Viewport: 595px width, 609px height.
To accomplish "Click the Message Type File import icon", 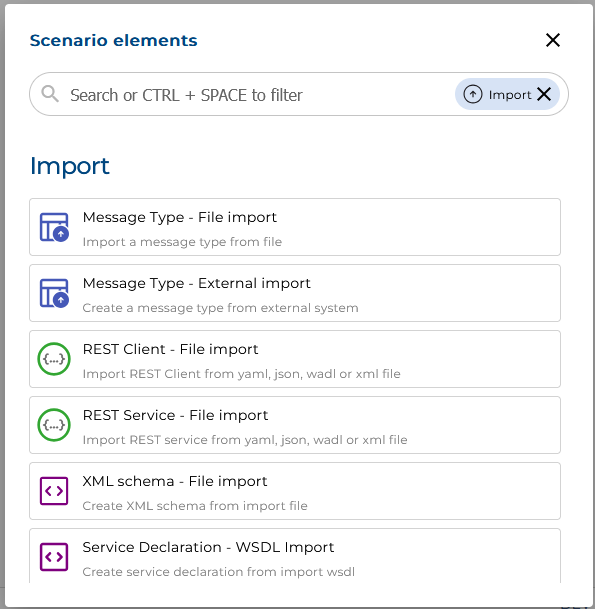I will click(54, 227).
